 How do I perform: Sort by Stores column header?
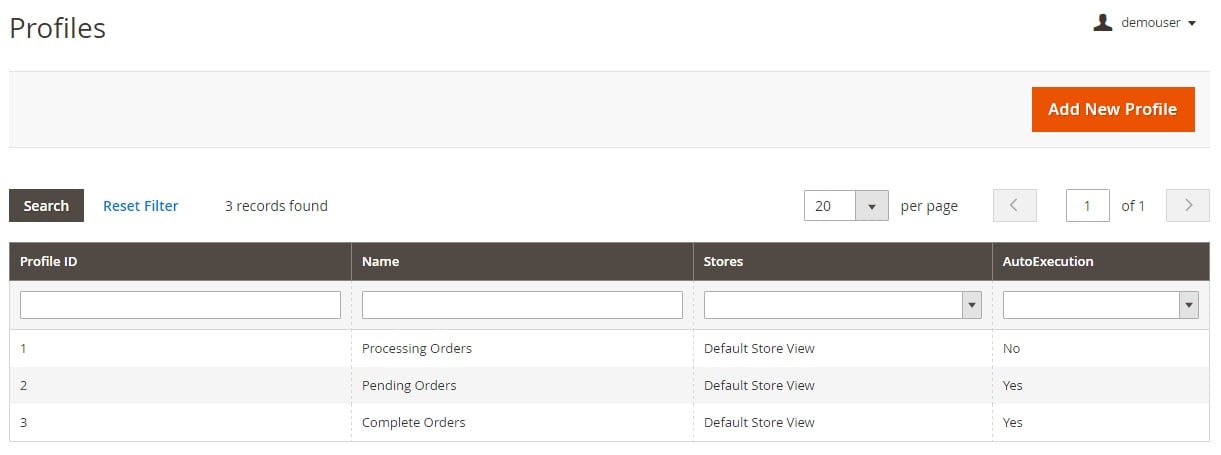pos(723,261)
